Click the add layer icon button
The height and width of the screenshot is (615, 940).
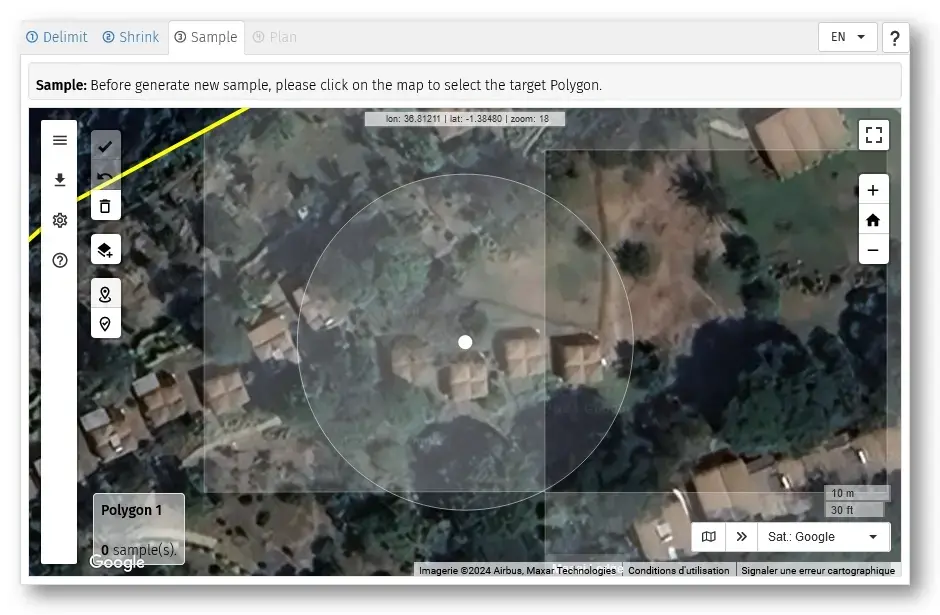(x=105, y=249)
